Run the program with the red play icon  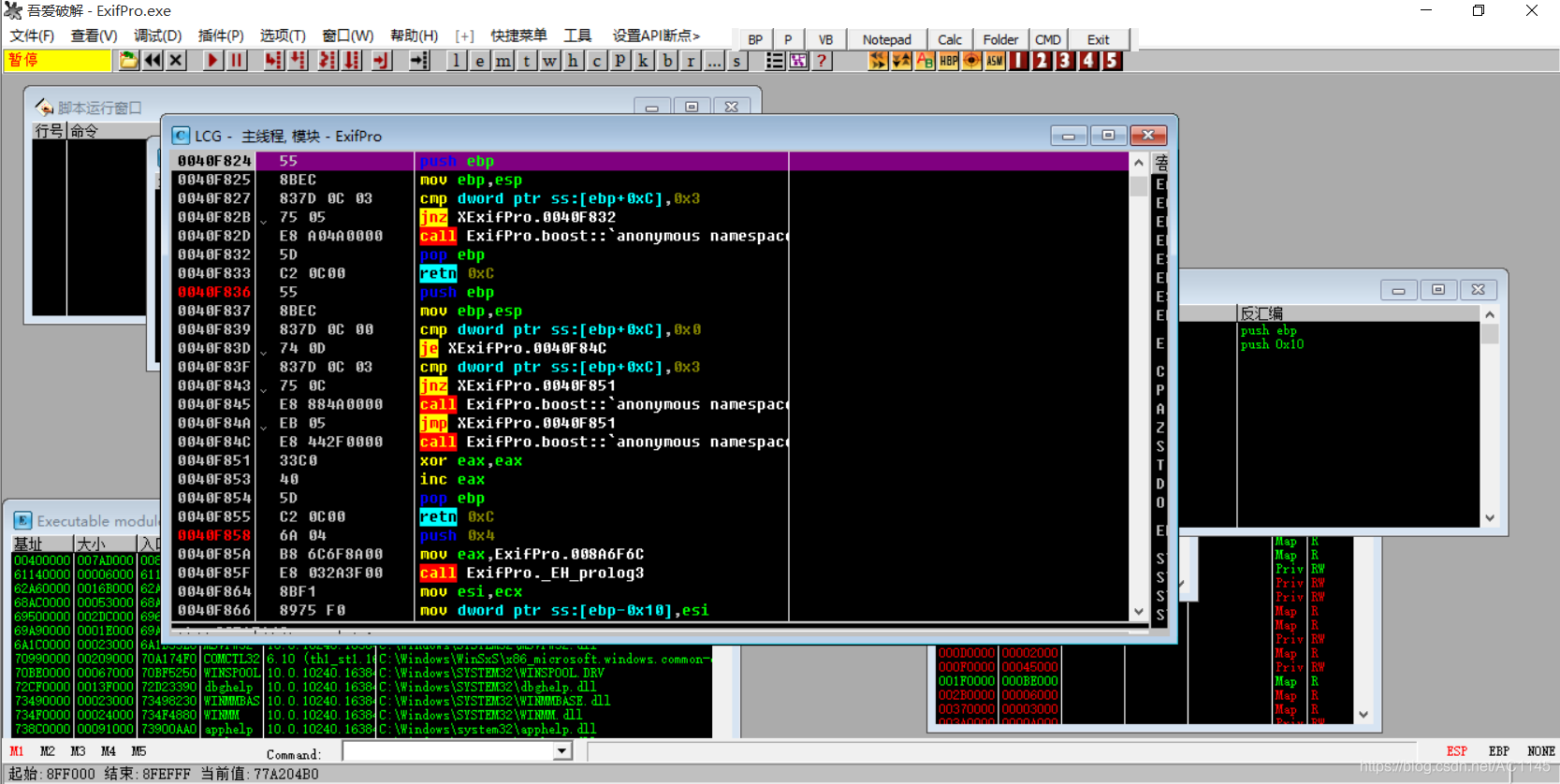point(213,61)
